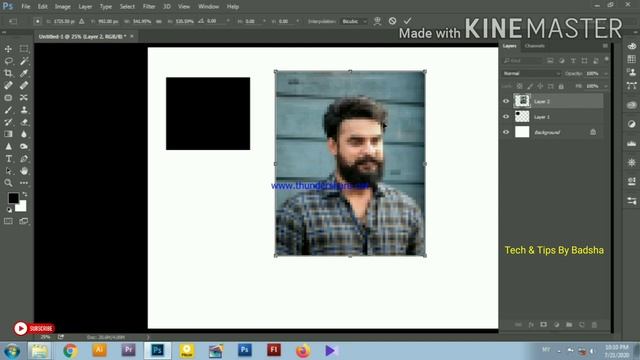Open the Image menu
This screenshot has width=640, height=360.
[62, 7]
